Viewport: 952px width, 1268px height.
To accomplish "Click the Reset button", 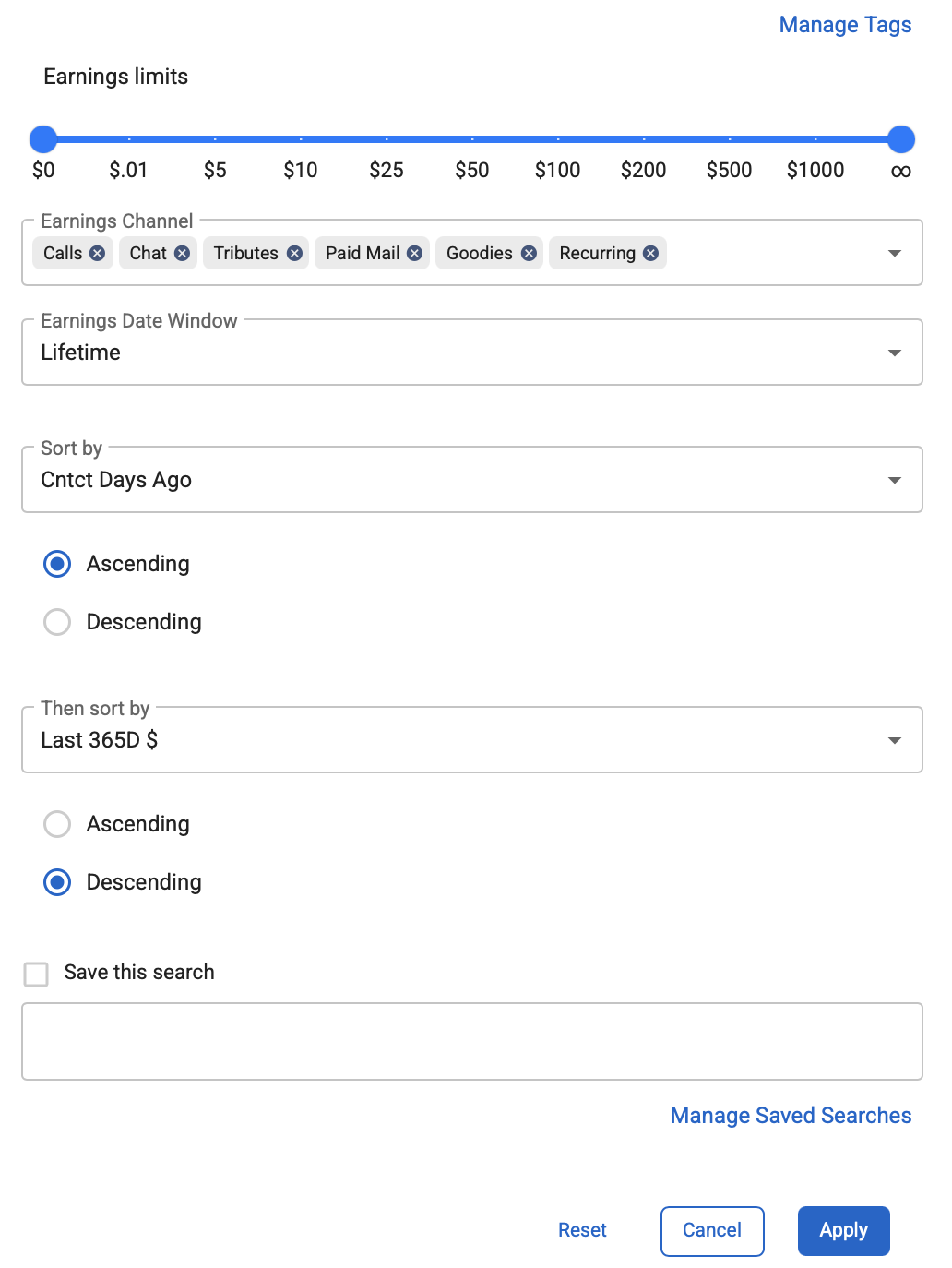I will (x=582, y=1230).
